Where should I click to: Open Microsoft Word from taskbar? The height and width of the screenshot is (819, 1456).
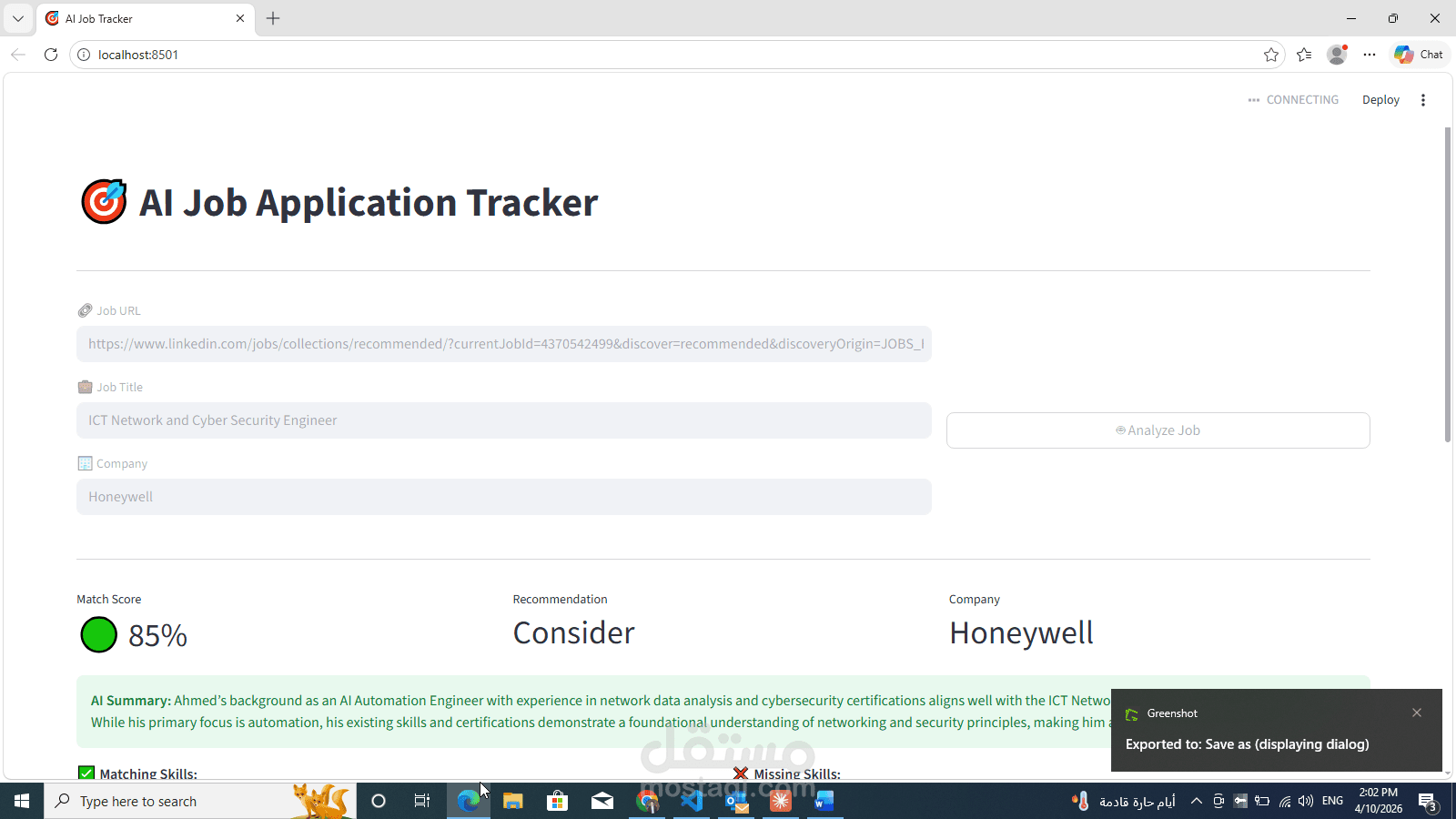(x=824, y=801)
